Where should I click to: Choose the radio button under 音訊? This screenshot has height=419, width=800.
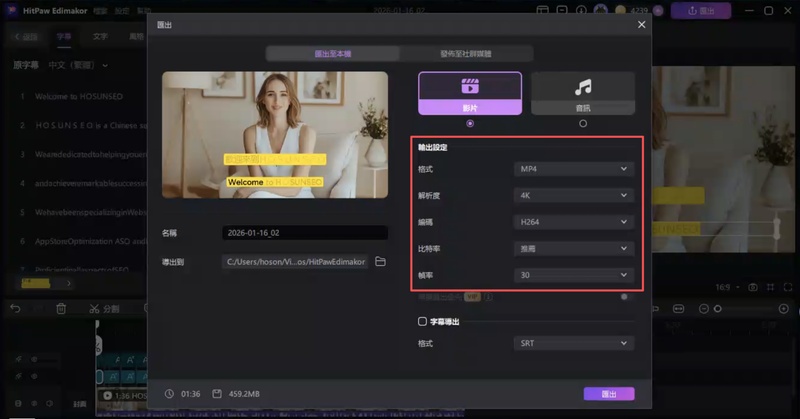(x=583, y=124)
